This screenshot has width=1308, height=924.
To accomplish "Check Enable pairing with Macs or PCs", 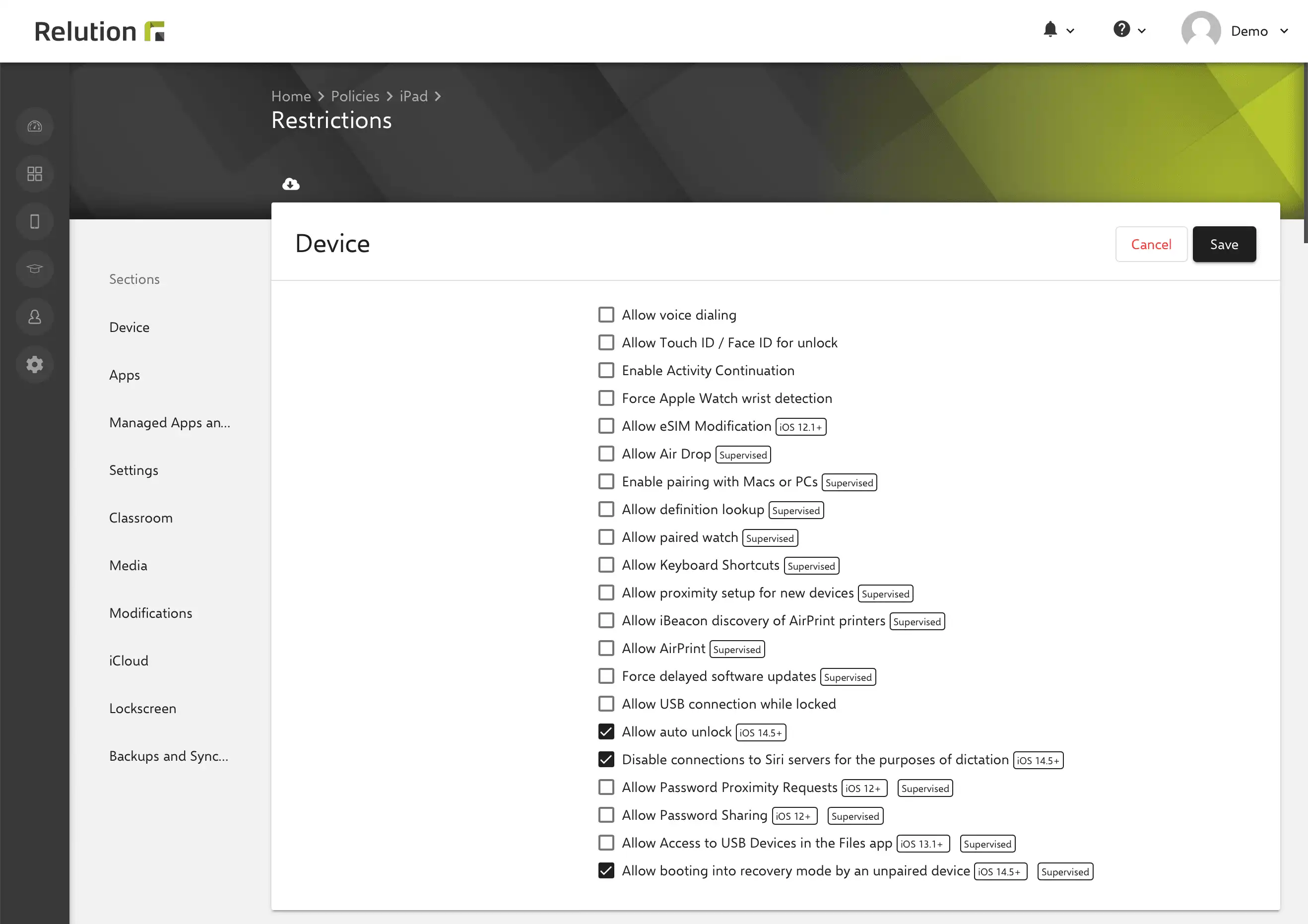I will (x=606, y=481).
